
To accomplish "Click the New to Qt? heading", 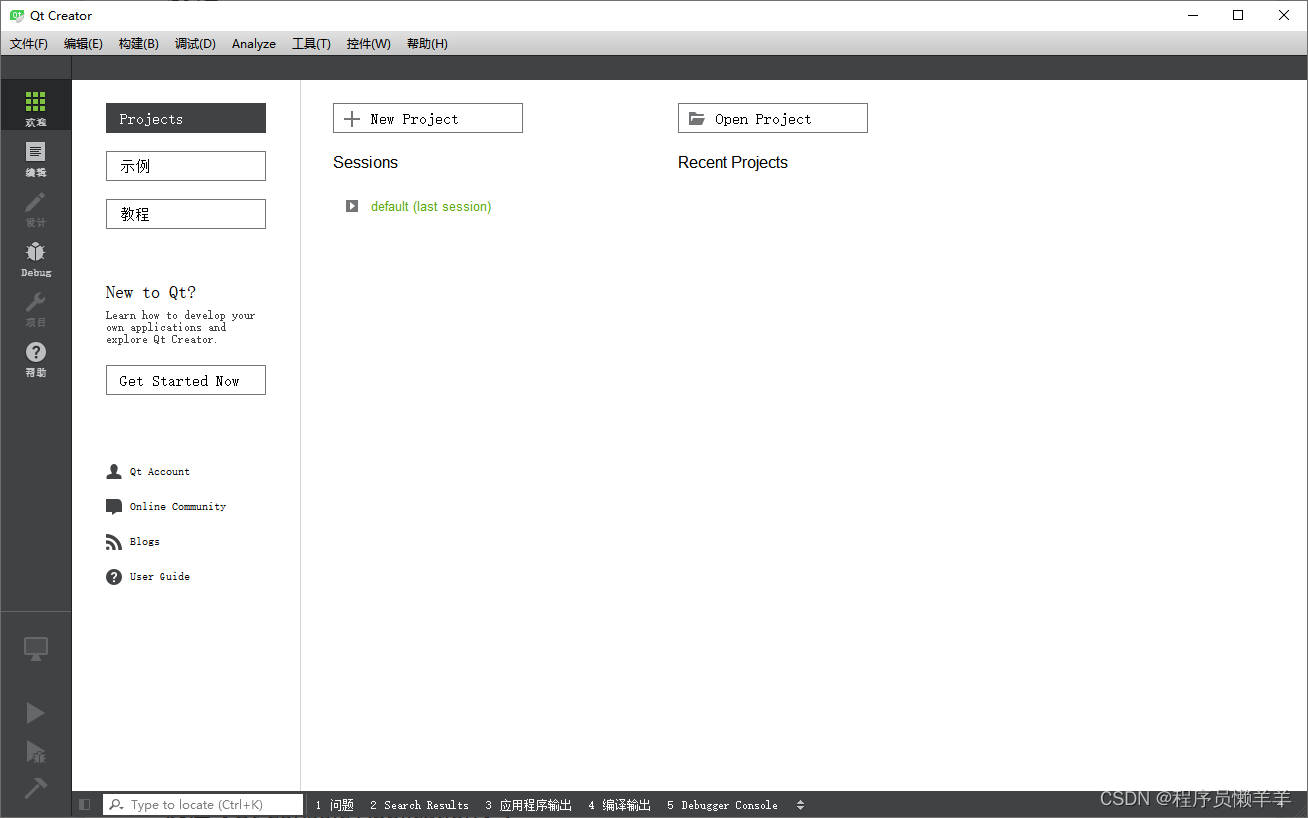I will coord(151,292).
